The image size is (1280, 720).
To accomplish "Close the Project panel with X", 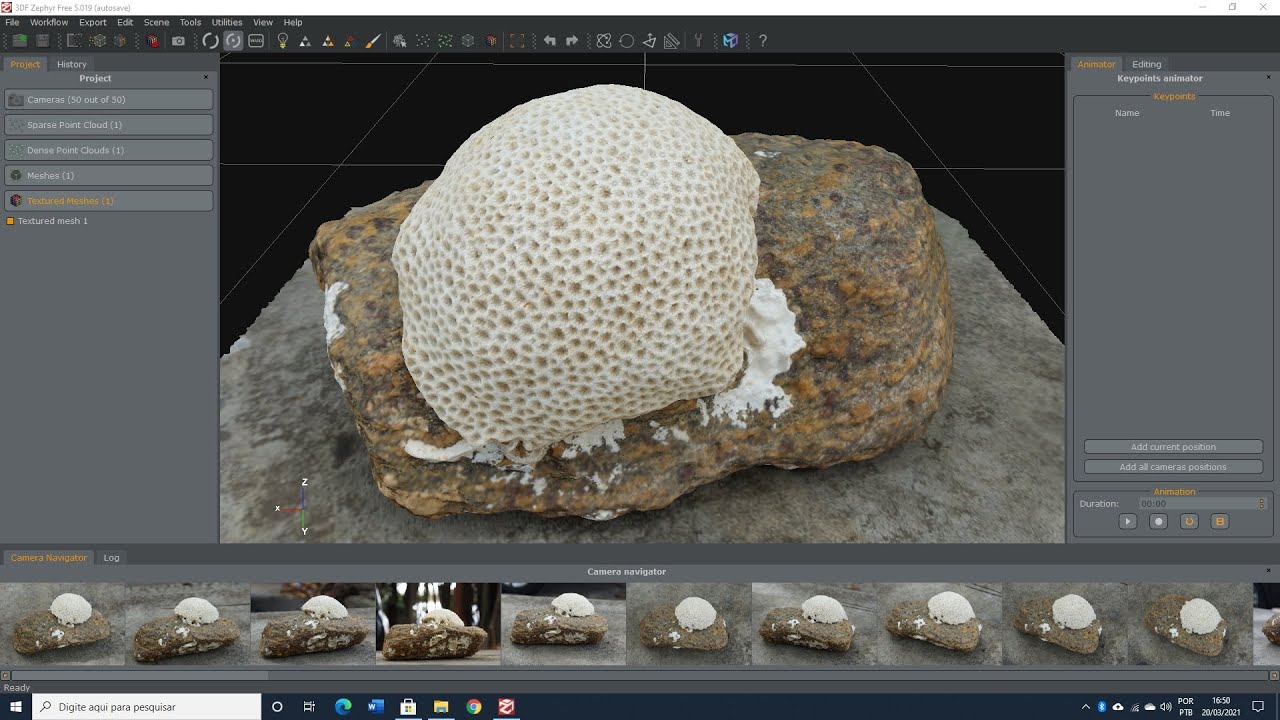I will click(206, 77).
